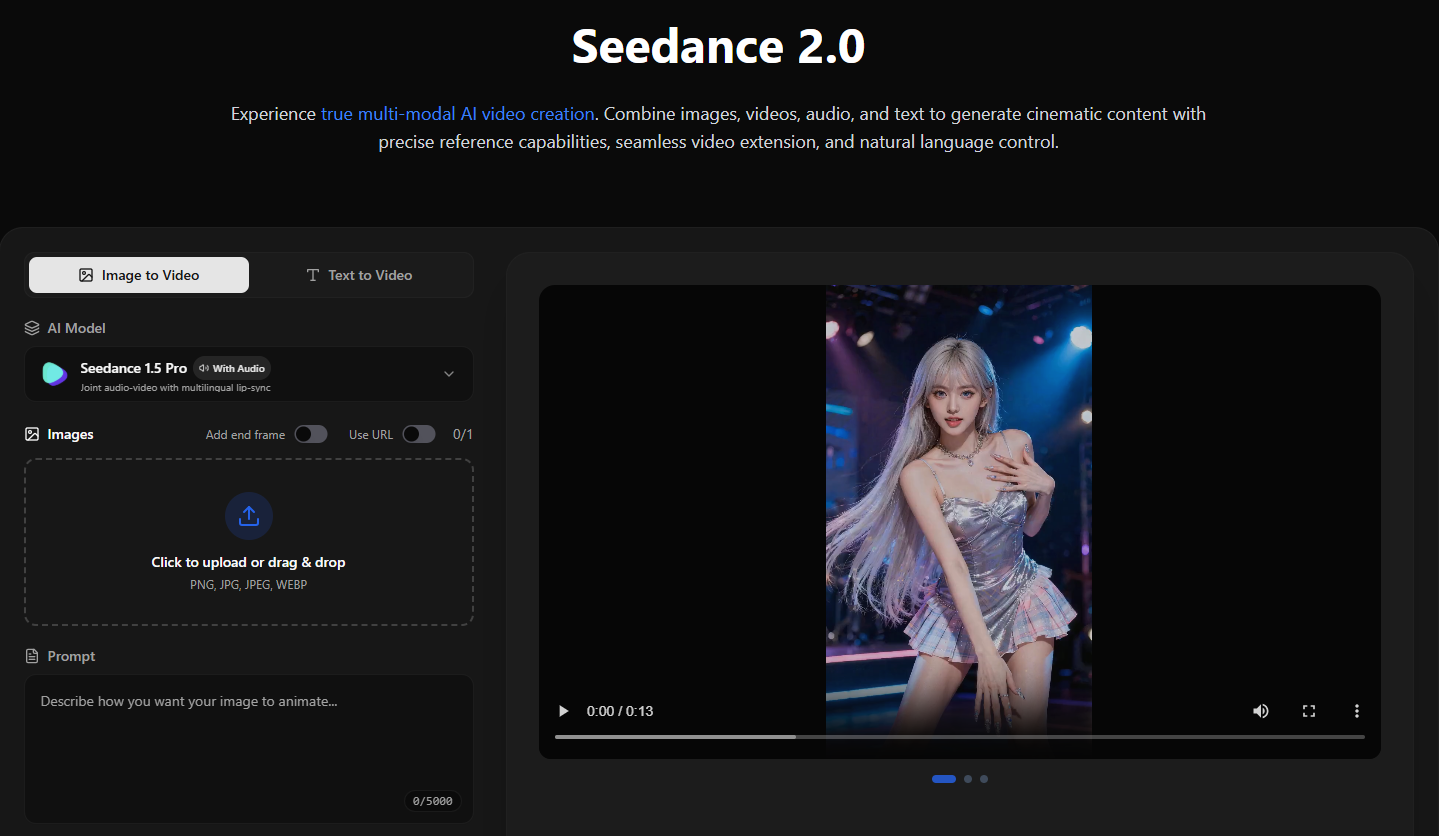This screenshot has height=836, width=1439.
Task: Click the Prompt document icon
Action: pyautogui.click(x=32, y=656)
